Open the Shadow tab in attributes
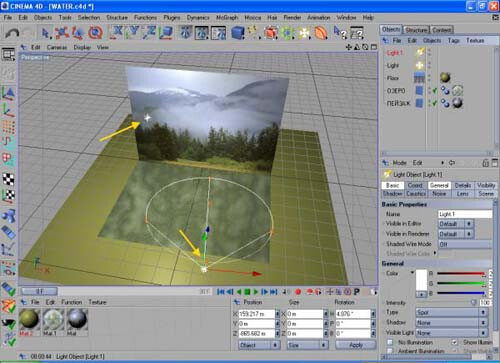The width and height of the screenshot is (500, 363). point(393,194)
